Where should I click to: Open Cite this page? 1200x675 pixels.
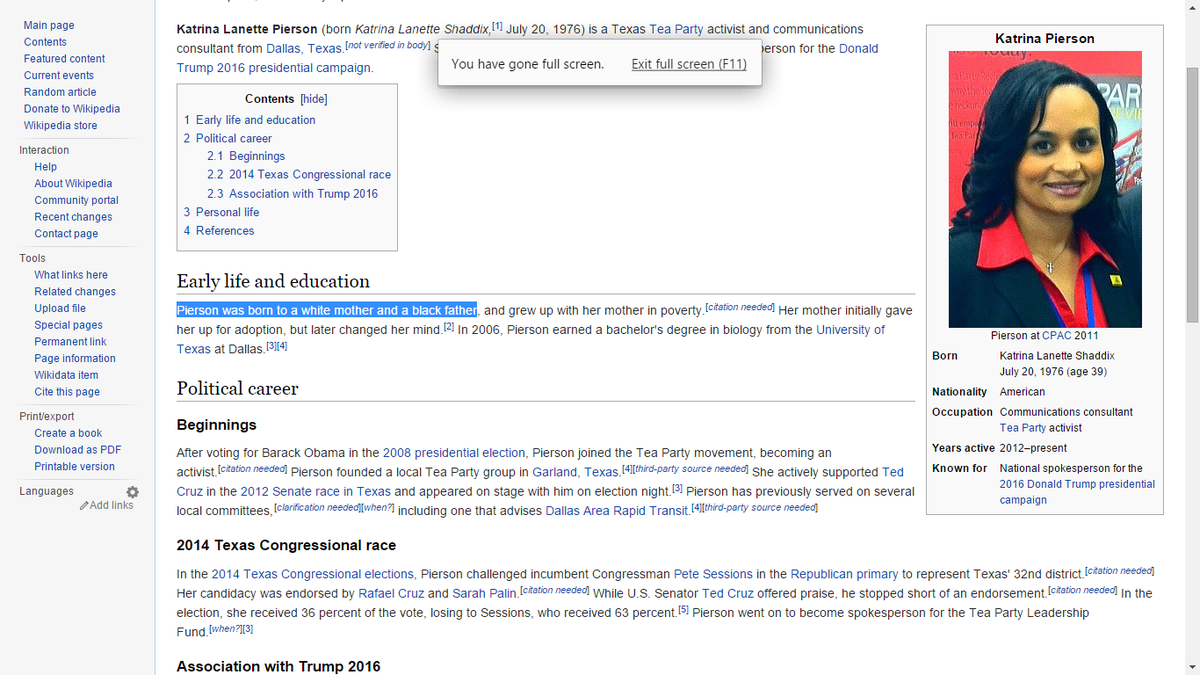[x=67, y=392]
